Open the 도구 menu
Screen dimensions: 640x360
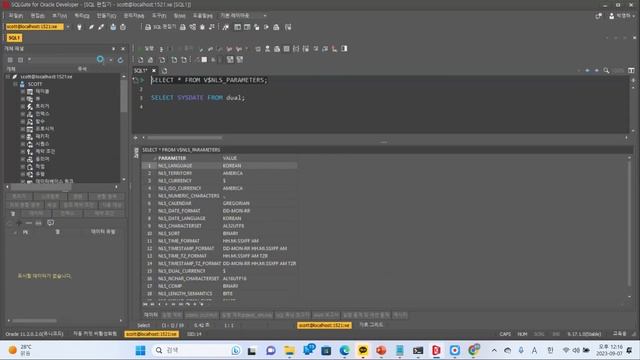[x=159, y=16]
